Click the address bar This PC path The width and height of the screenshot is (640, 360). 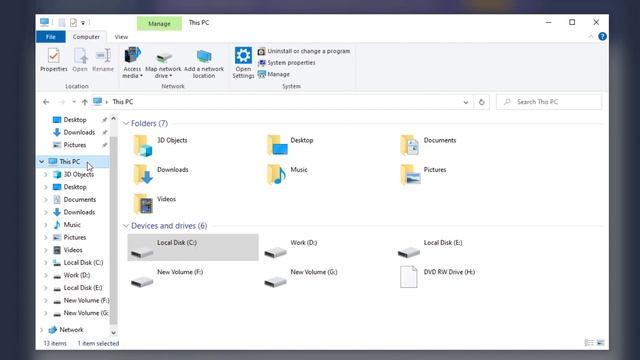click(123, 102)
